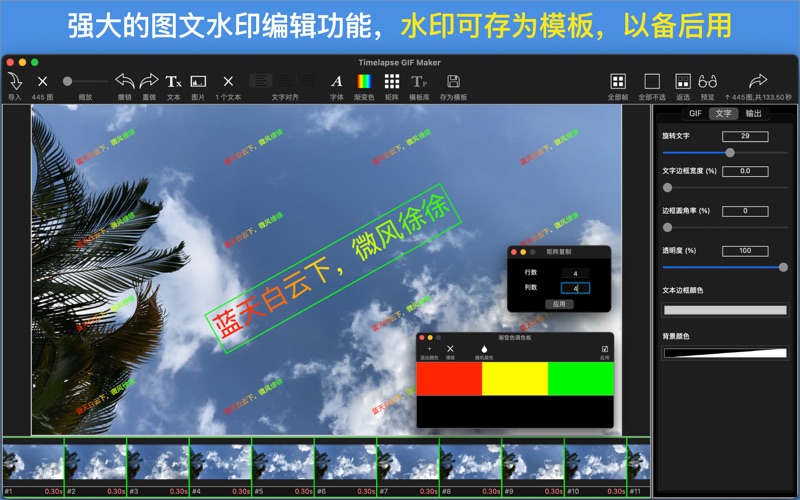The image size is (800, 500).
Task: Select frame #10 thumbnail in timeline
Action: pos(595,462)
